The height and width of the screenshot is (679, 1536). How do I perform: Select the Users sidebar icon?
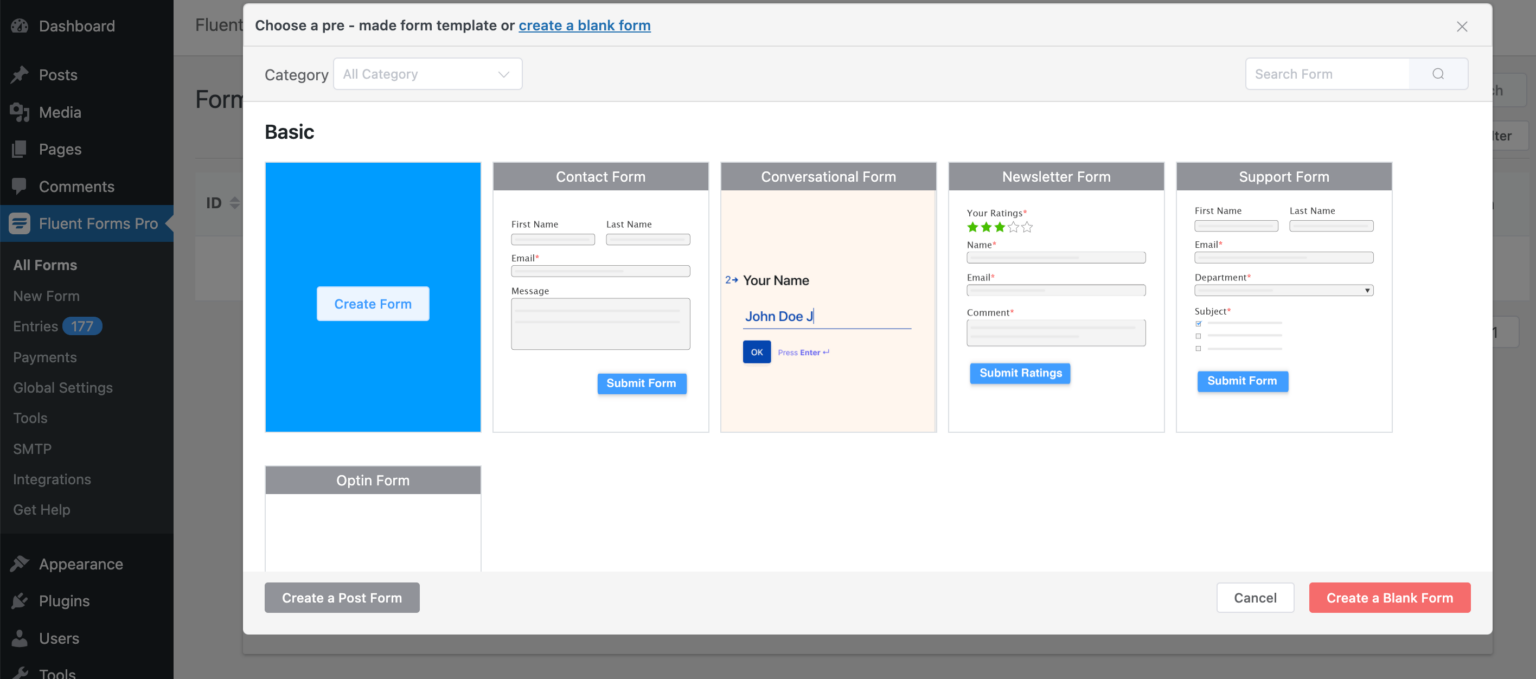tap(22, 637)
